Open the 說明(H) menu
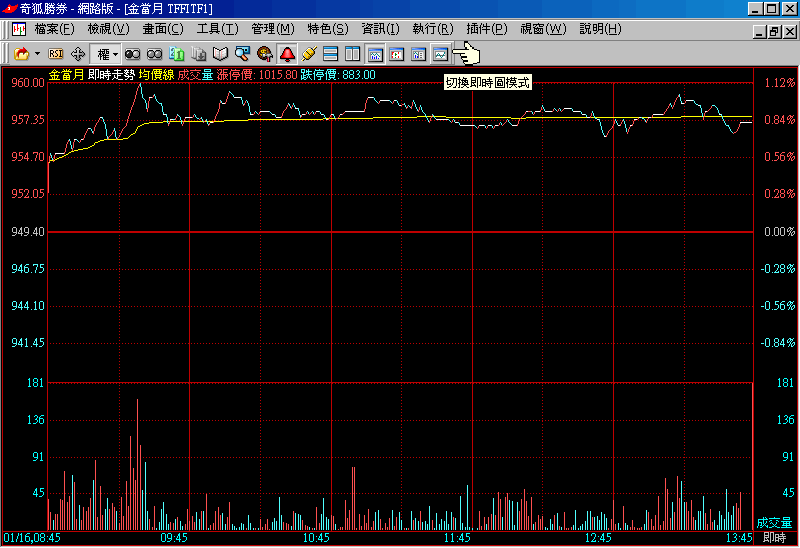Screen dimensions: 800x548 601,29
